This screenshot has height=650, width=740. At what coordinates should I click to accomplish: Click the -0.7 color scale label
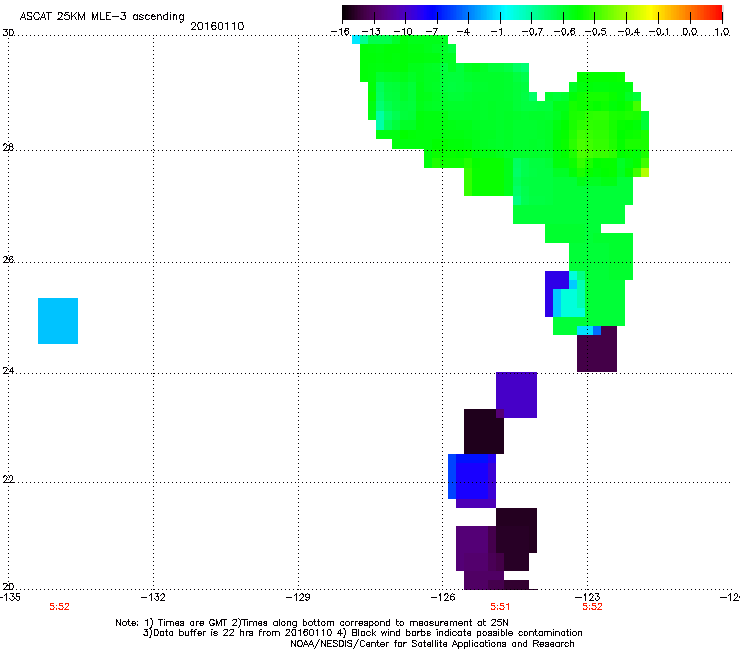coord(532,32)
